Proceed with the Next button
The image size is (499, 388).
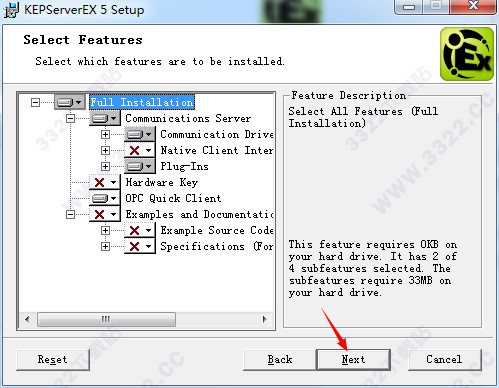353,359
